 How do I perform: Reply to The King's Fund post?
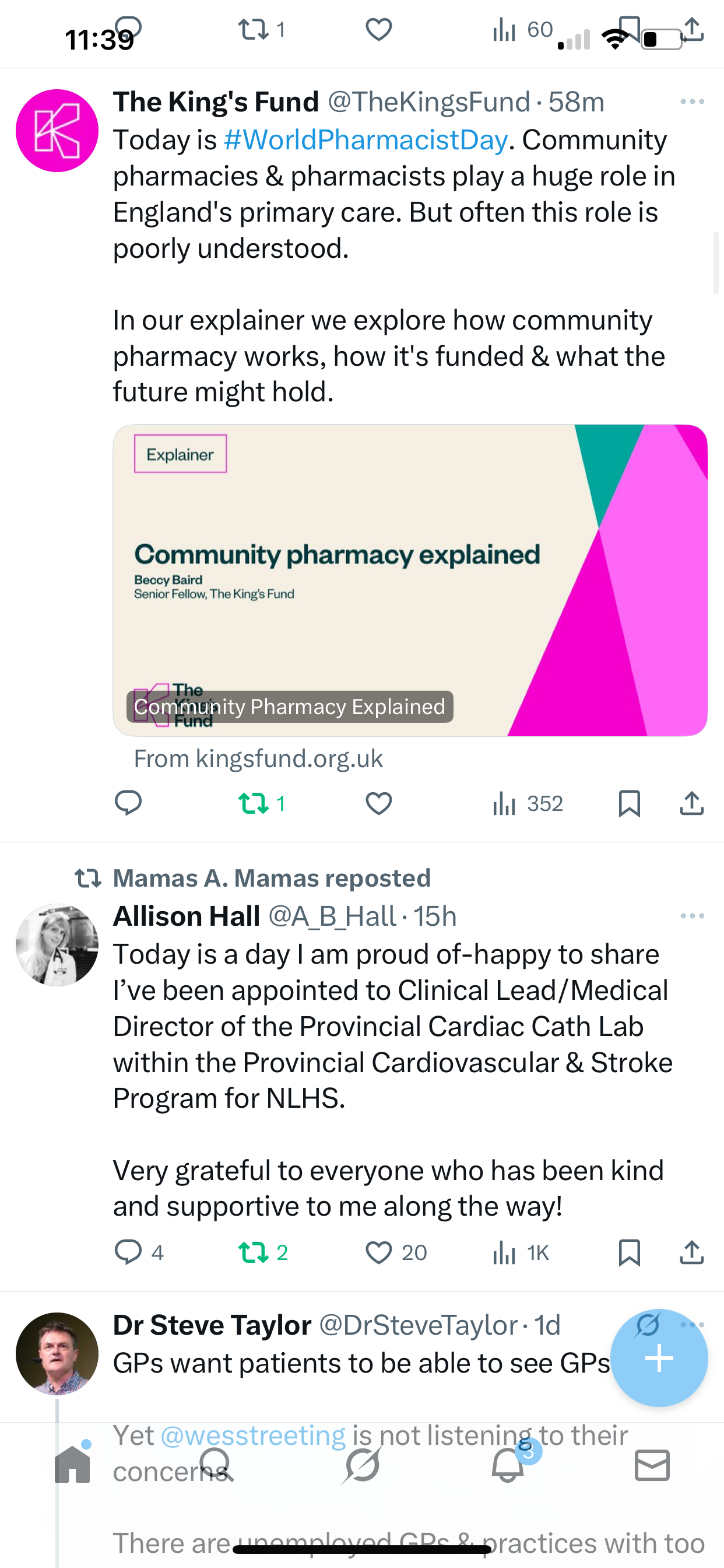[x=128, y=803]
